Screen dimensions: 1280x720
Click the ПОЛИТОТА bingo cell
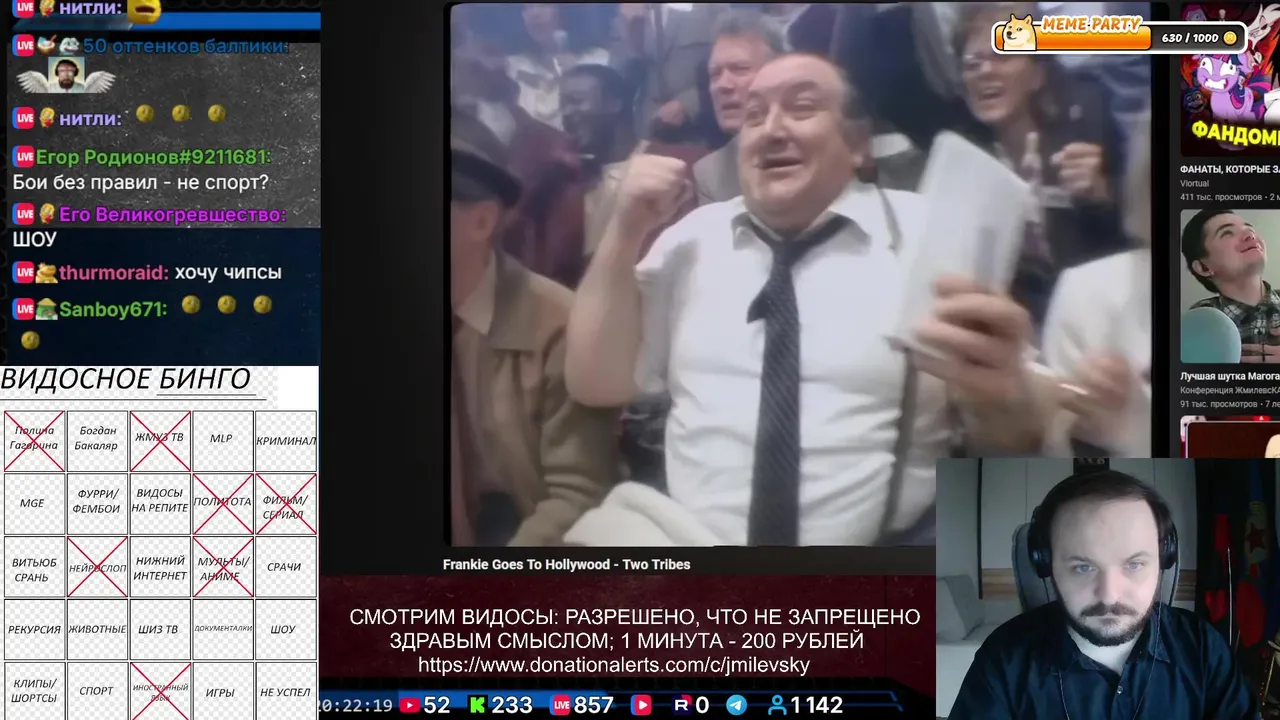(x=222, y=503)
